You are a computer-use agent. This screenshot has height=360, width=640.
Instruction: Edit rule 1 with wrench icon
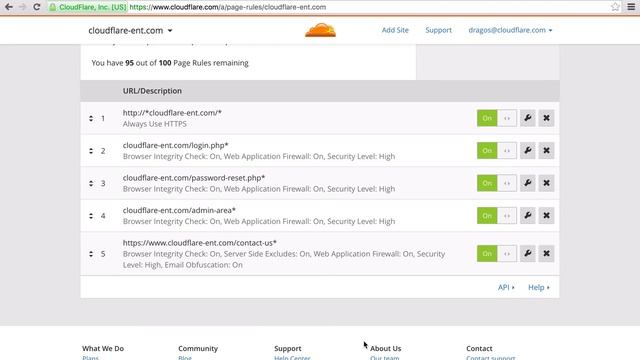[x=527, y=118]
